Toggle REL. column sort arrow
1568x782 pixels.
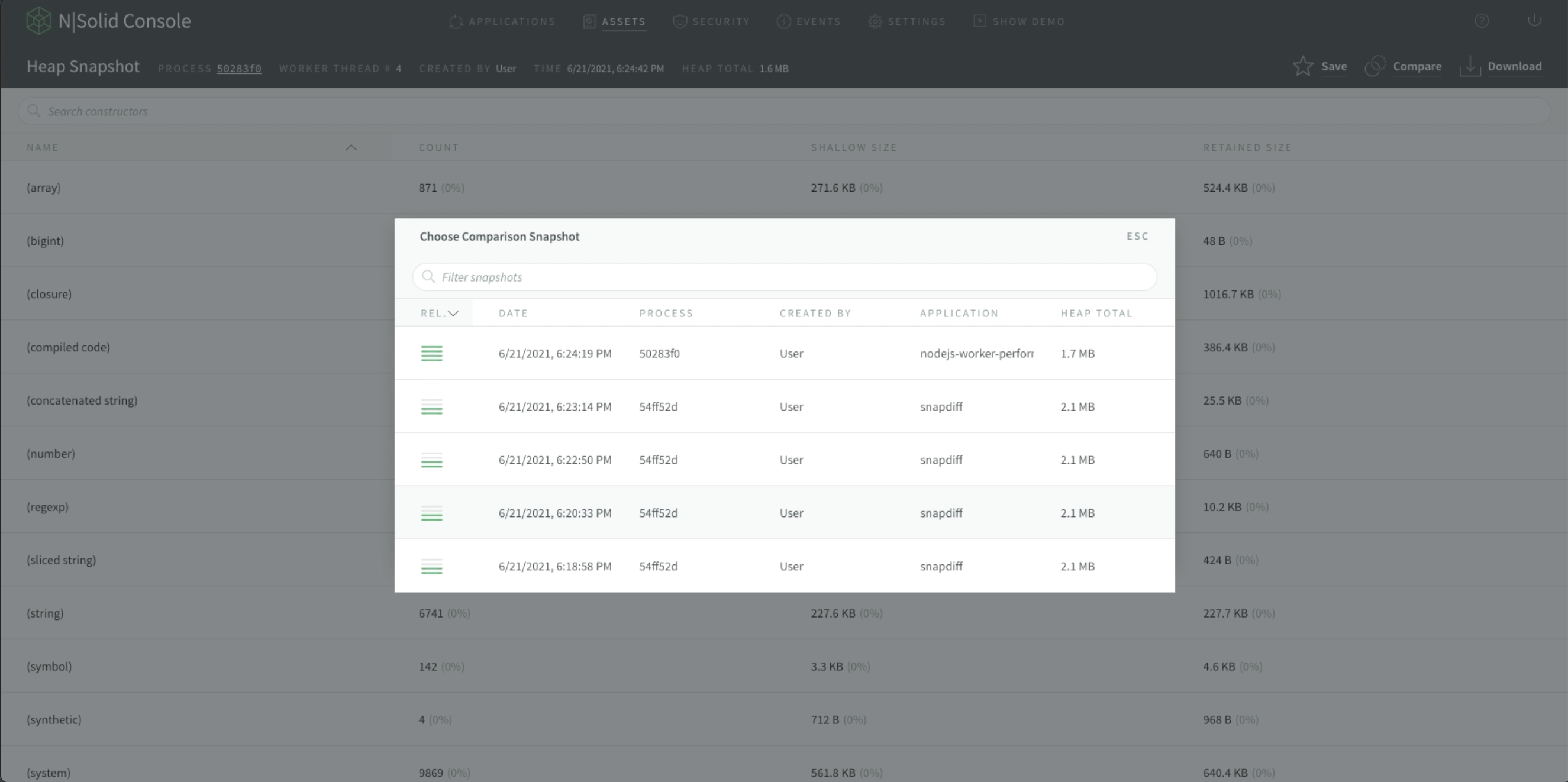[x=453, y=314]
